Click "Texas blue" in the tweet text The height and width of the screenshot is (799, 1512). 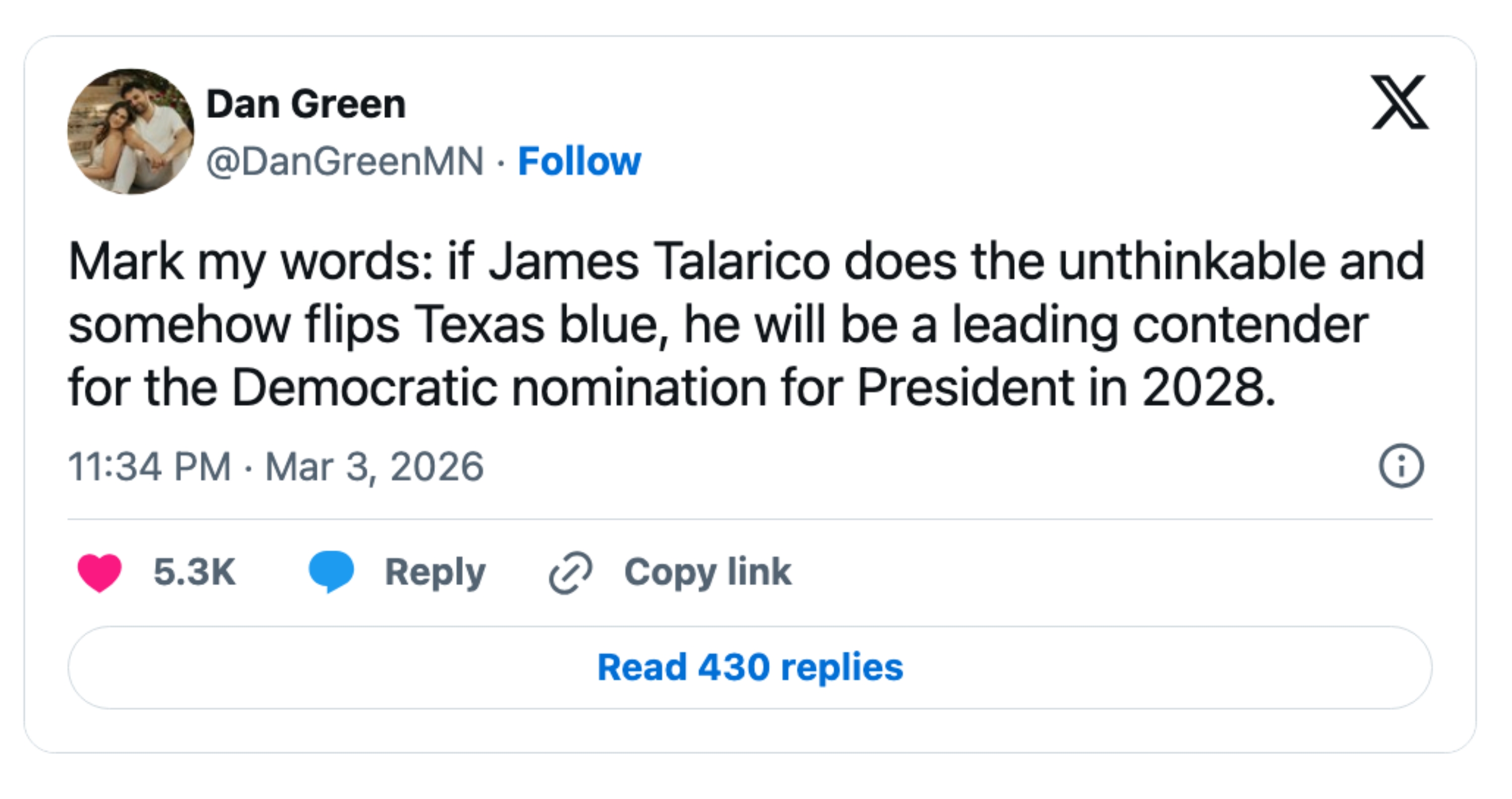(540, 325)
